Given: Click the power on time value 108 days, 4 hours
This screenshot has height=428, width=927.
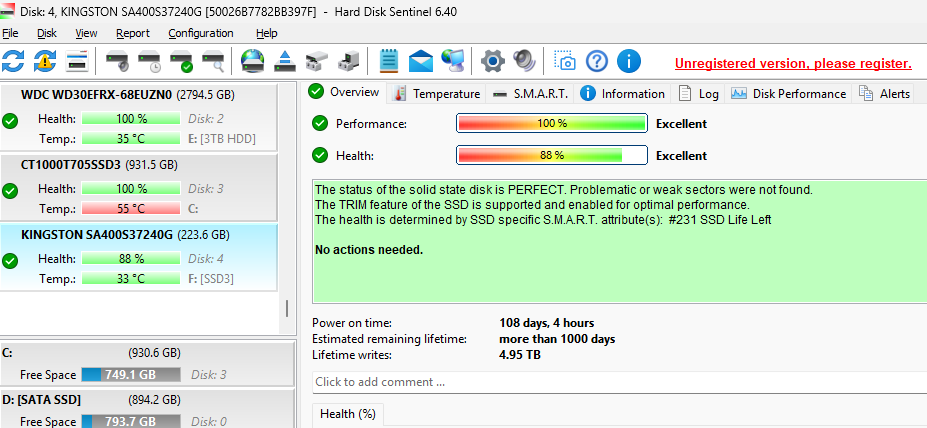Looking at the screenshot, I should click(546, 323).
